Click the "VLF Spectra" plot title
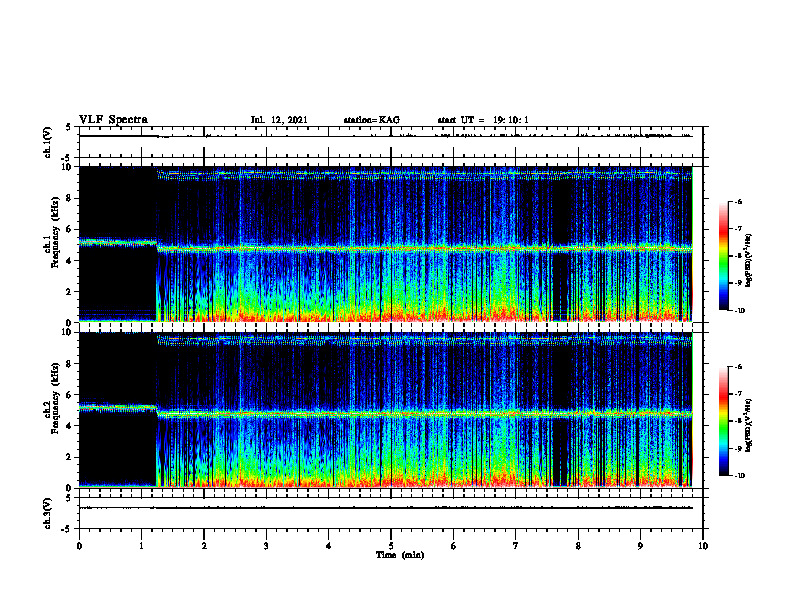 pyautogui.click(x=113, y=120)
